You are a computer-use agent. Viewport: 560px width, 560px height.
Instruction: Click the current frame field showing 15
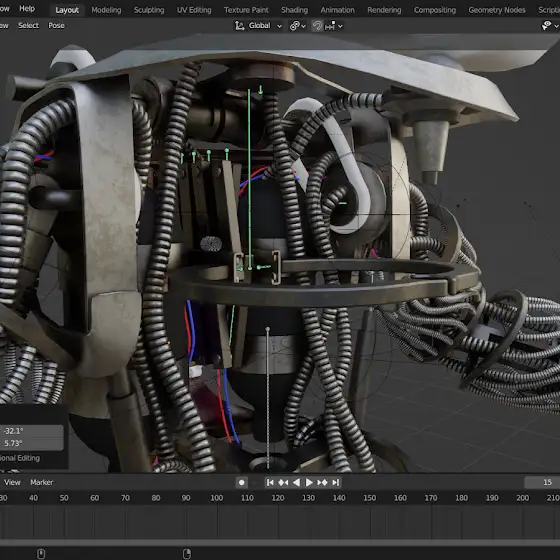542,482
